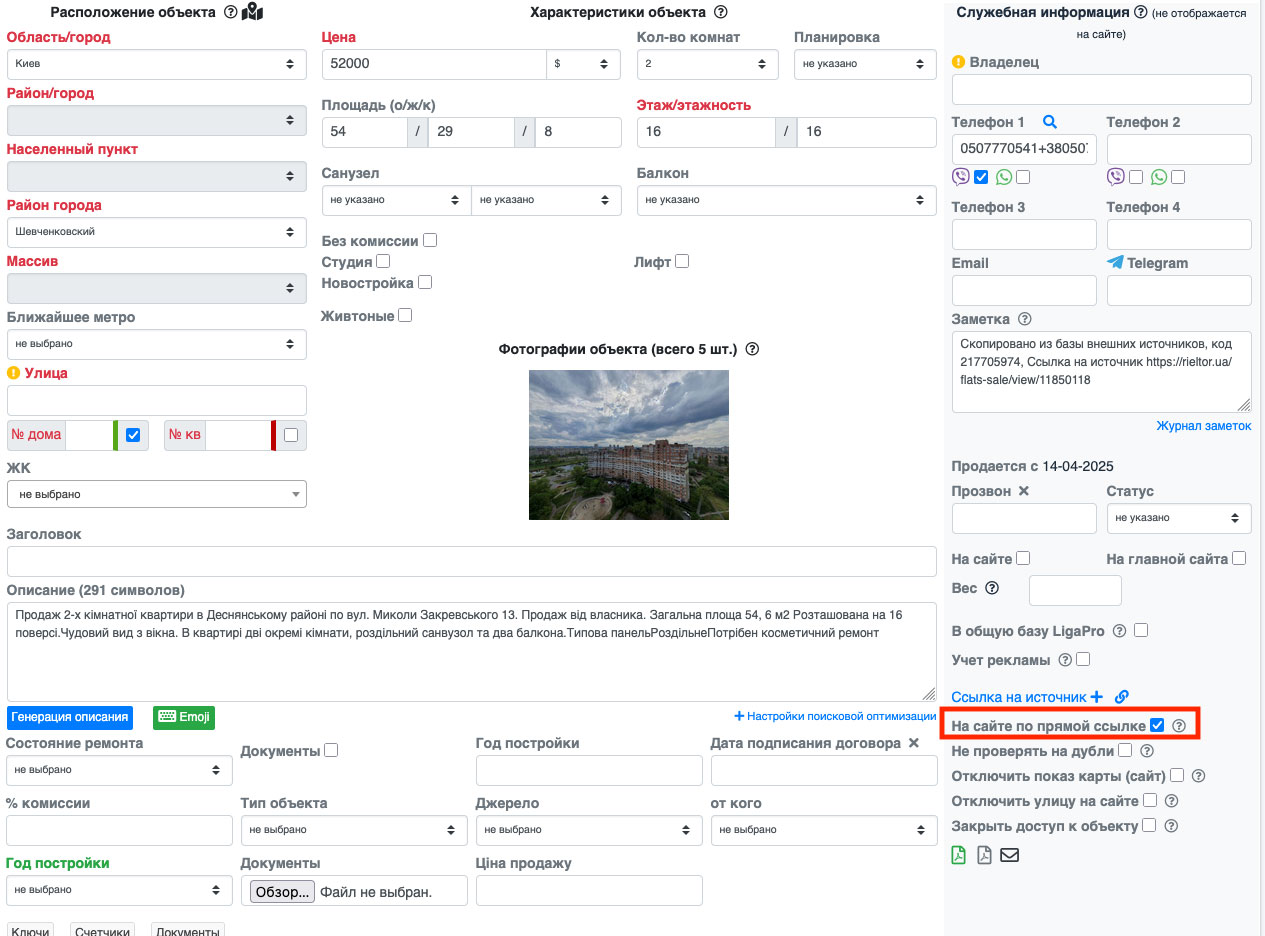Click help icon beside Учет рекламы

pos(1065,660)
